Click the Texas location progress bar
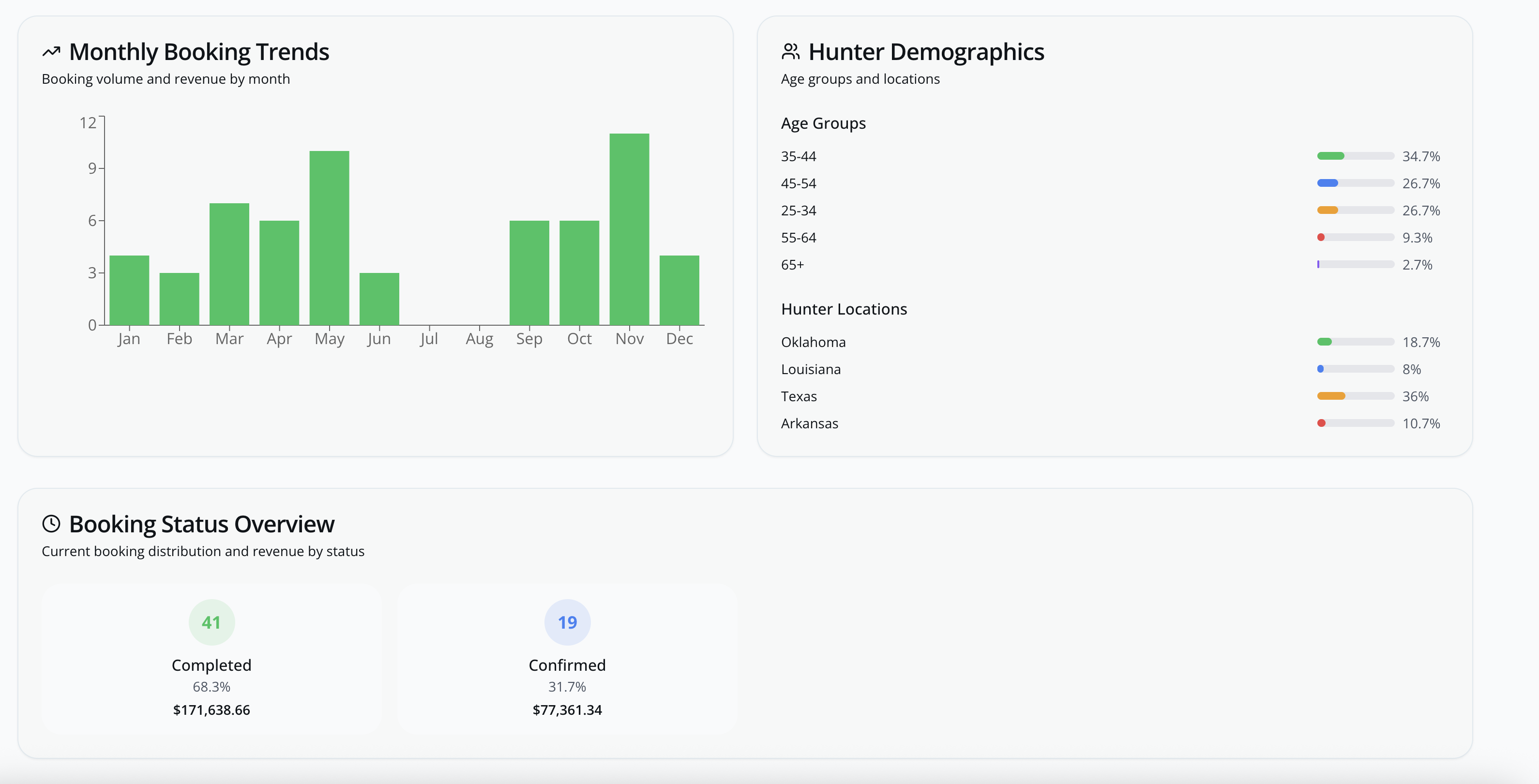 (1356, 396)
